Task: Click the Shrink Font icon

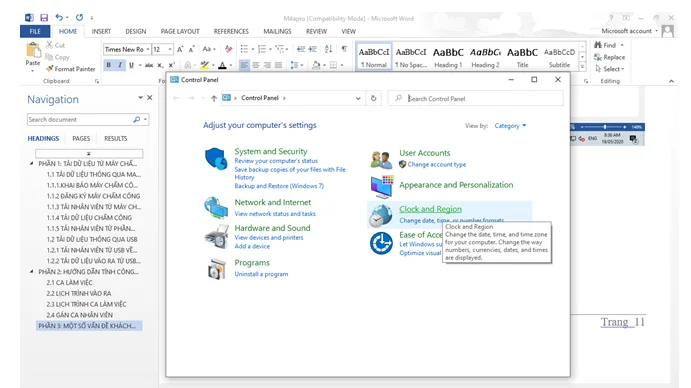Action: (x=192, y=49)
